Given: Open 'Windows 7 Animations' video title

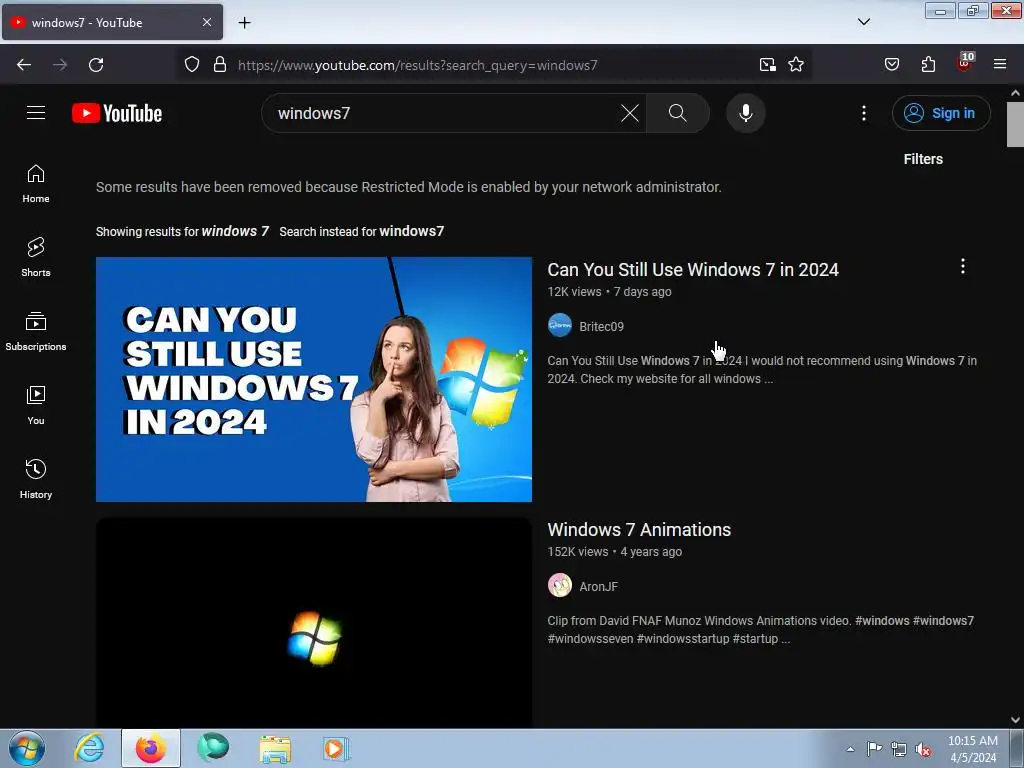Looking at the screenshot, I should pos(639,530).
